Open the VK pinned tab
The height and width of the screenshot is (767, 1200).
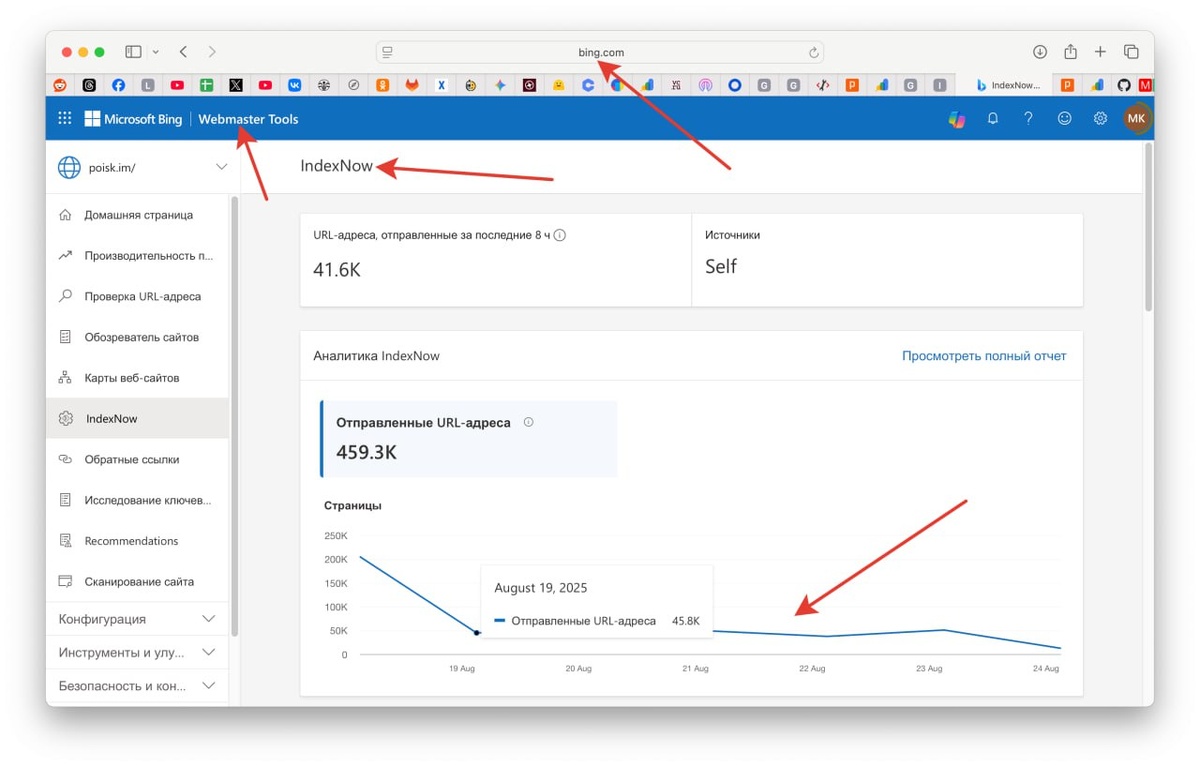tap(294, 86)
